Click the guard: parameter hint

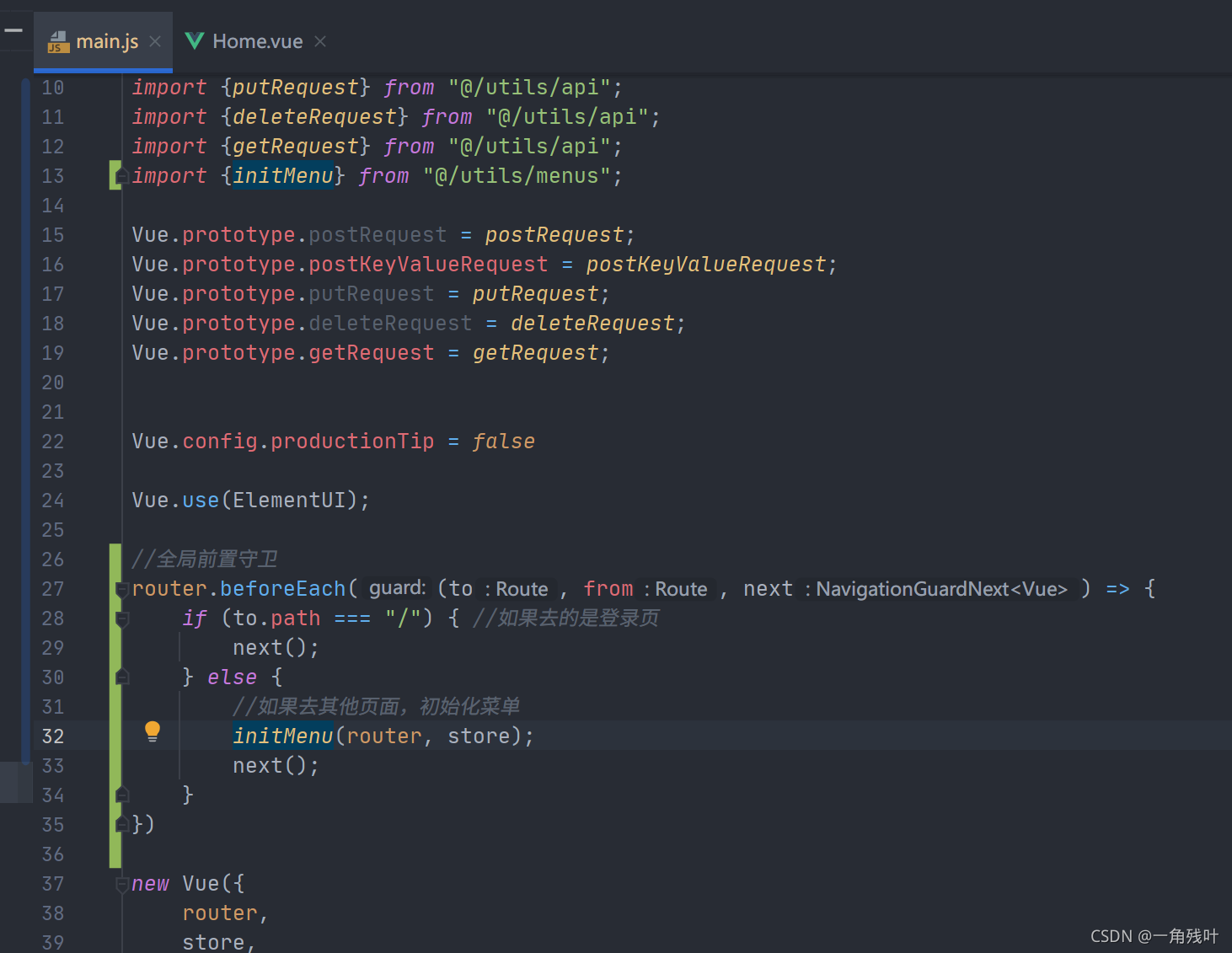click(397, 588)
